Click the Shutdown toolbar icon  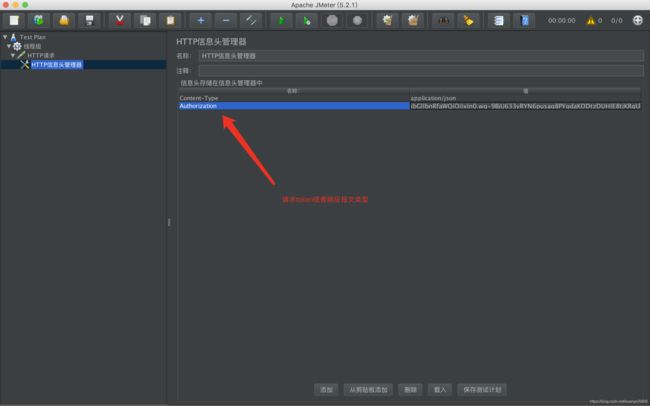pyautogui.click(x=357, y=20)
